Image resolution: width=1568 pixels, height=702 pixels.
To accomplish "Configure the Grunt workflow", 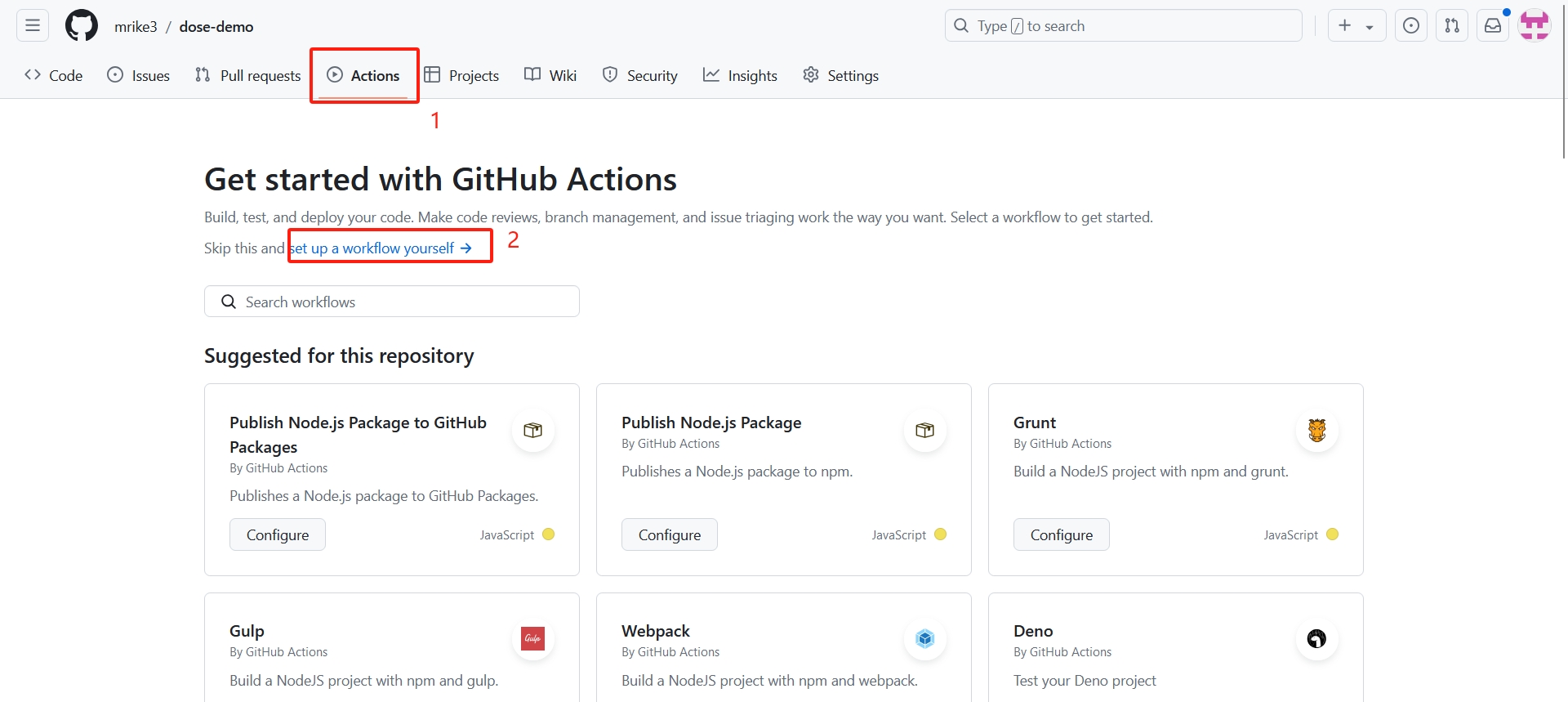I will [x=1061, y=534].
